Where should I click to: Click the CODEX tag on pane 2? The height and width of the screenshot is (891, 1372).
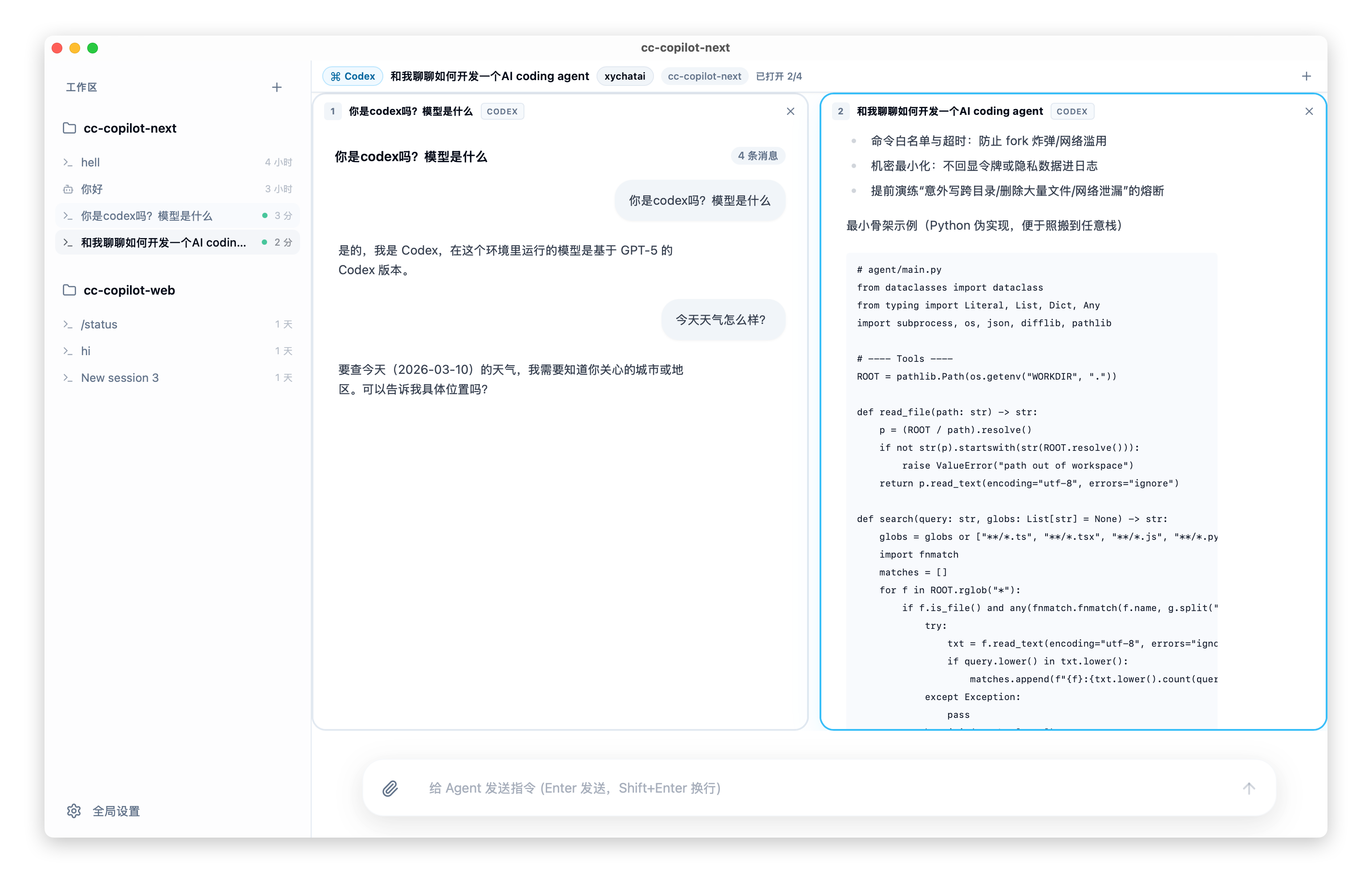point(1072,111)
